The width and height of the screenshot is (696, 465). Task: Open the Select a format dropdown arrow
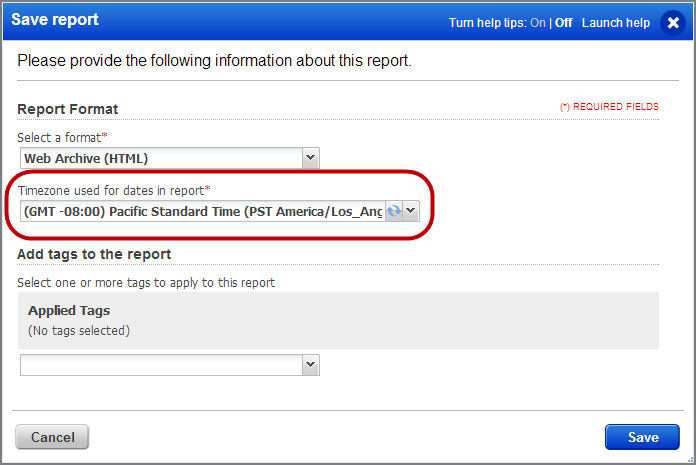[311, 158]
